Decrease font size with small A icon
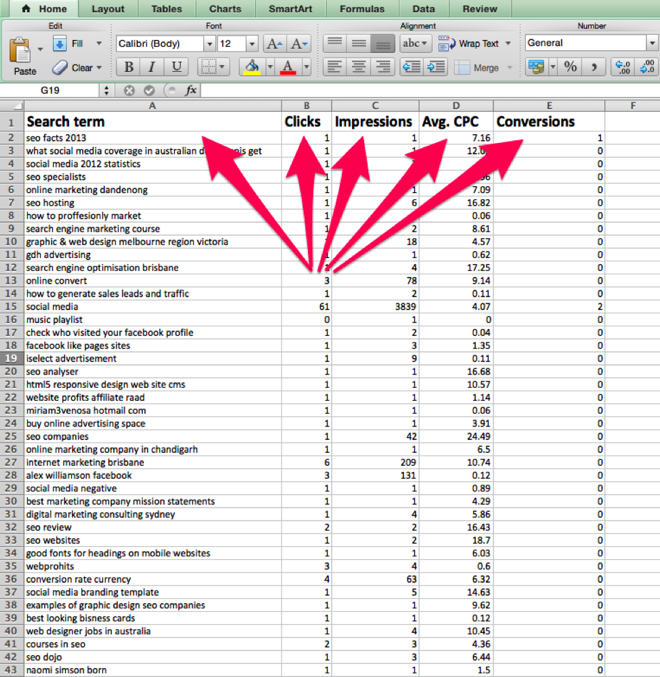This screenshot has width=660, height=677. [x=299, y=44]
